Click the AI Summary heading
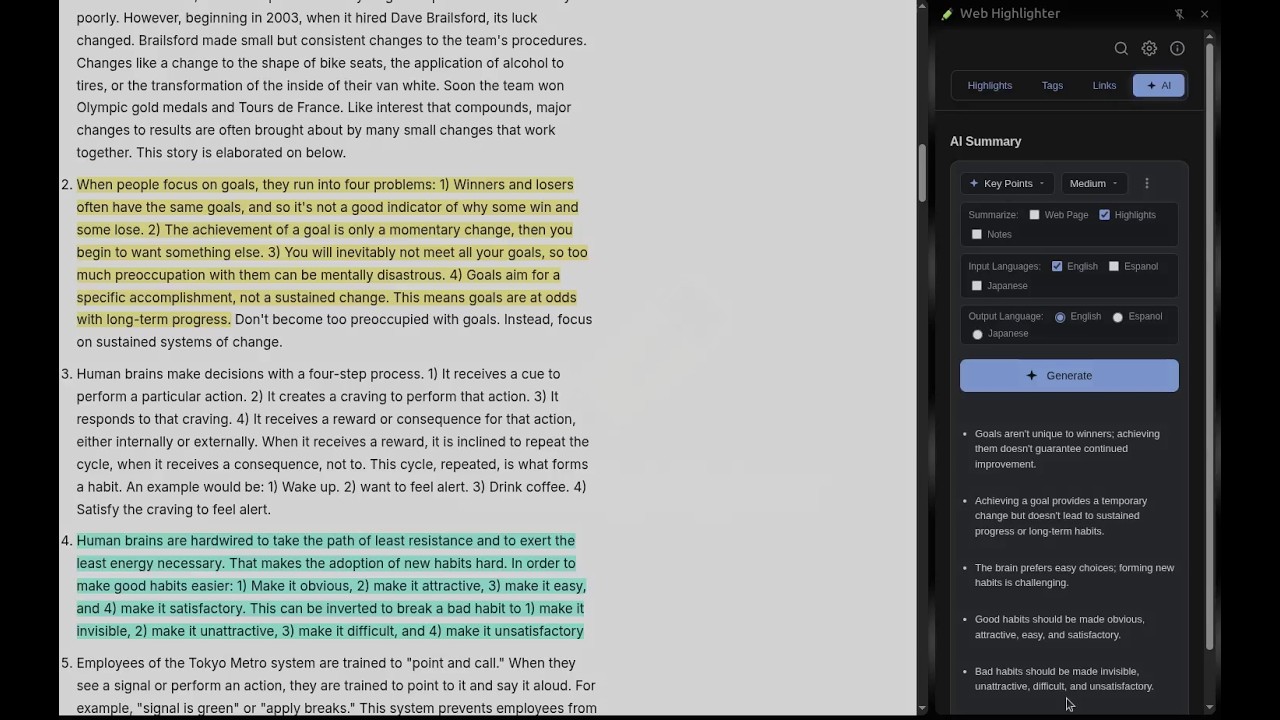 [x=986, y=141]
